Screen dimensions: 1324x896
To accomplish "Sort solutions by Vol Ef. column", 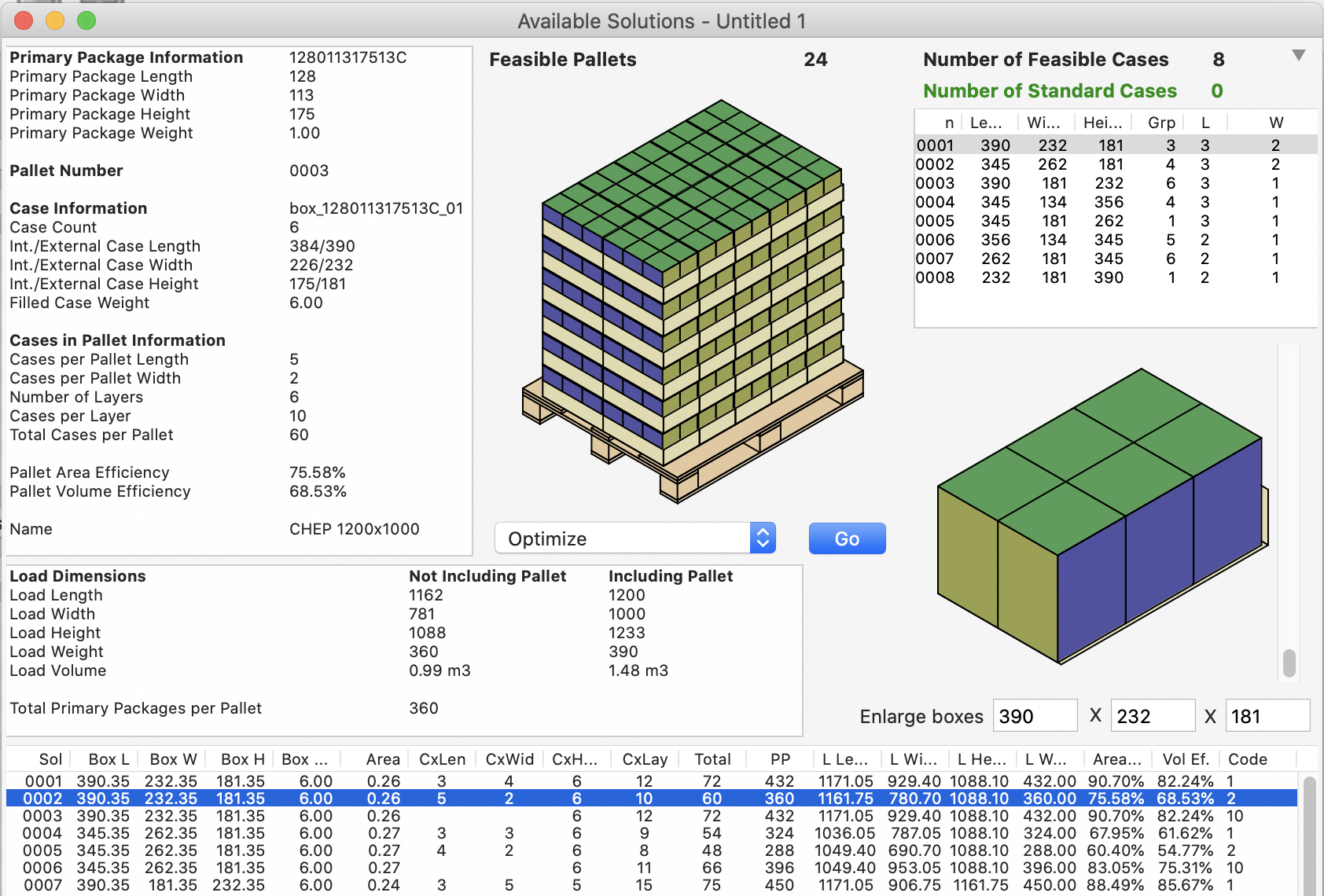I will pyautogui.click(x=1186, y=759).
